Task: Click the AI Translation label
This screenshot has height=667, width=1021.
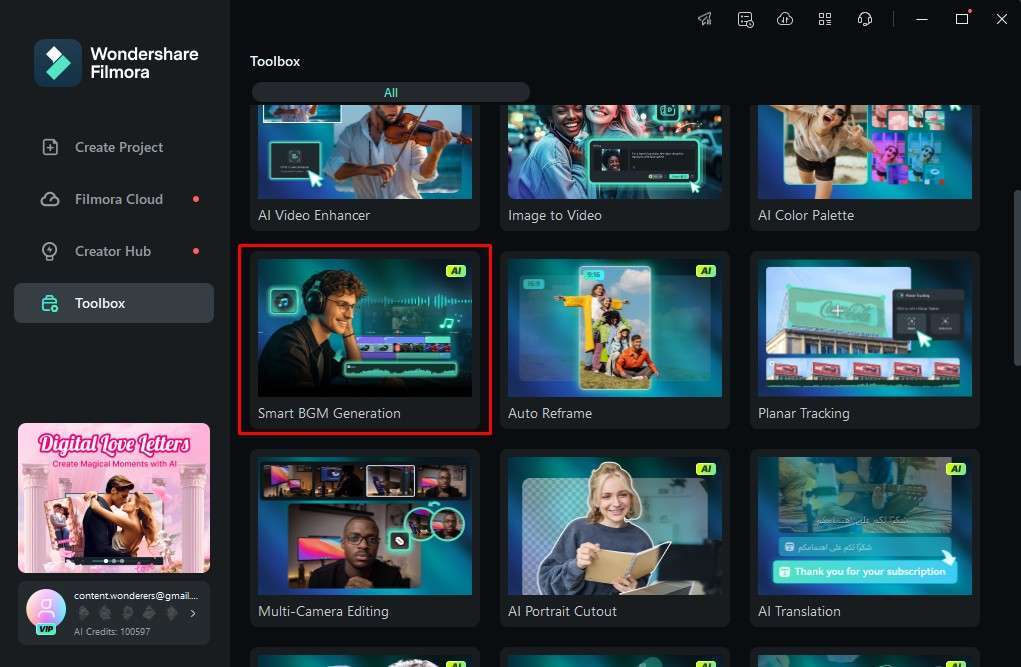Action: 799,612
